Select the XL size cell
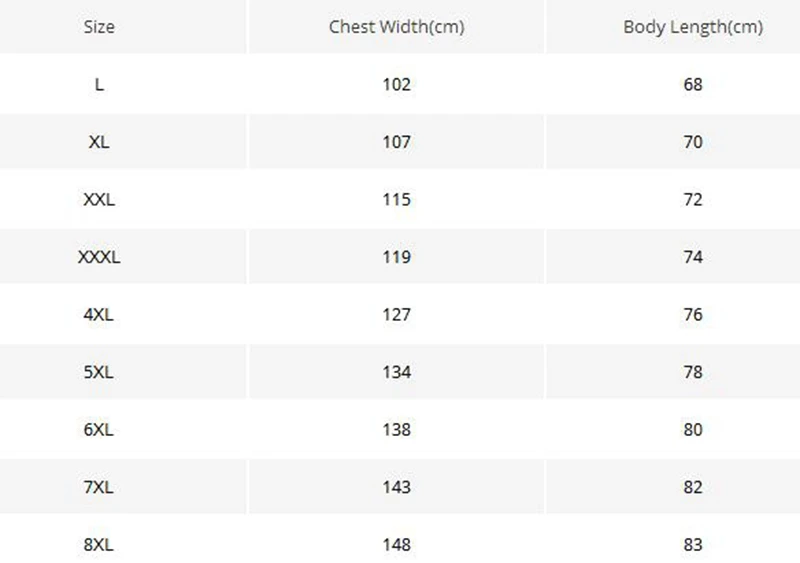This screenshot has height=563, width=800. pos(99,142)
